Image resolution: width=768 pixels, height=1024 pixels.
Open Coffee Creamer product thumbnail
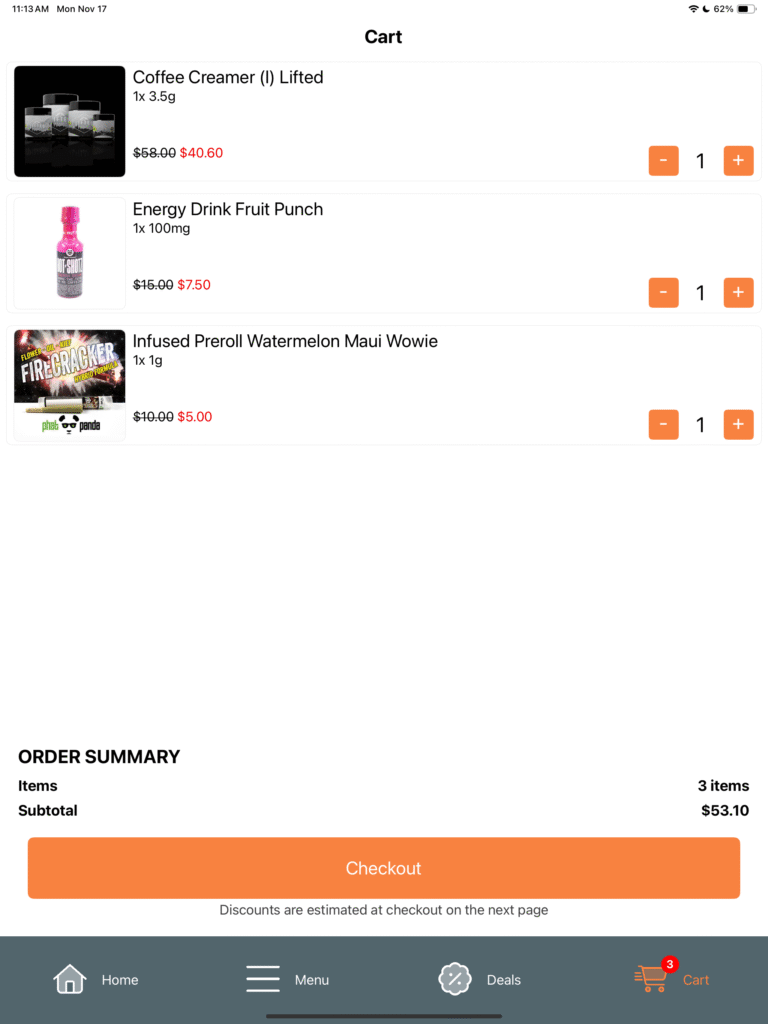[70, 121]
